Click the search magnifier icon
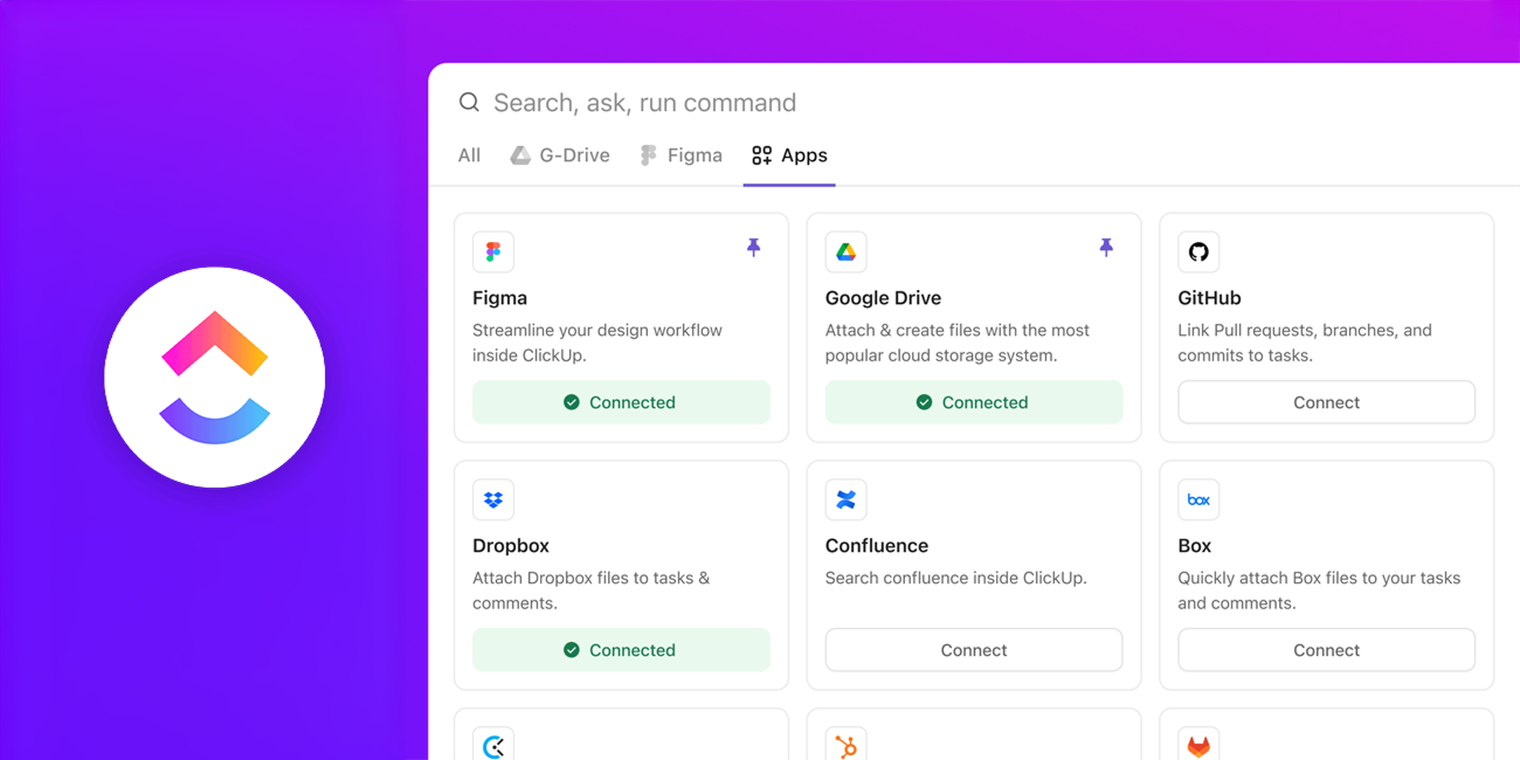The height and width of the screenshot is (760, 1520). (x=469, y=102)
